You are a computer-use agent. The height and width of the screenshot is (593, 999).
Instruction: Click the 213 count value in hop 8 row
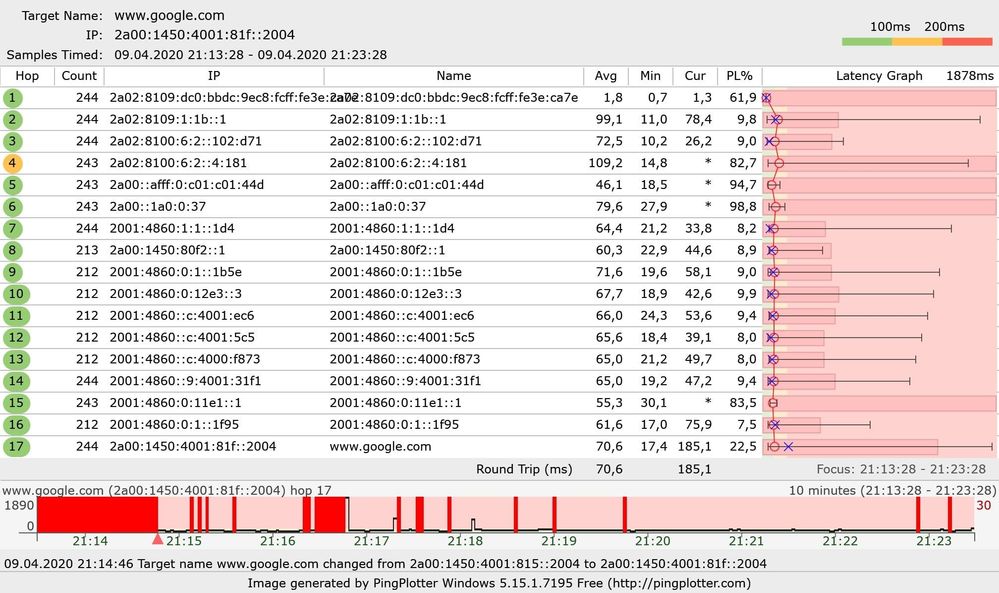pyautogui.click(x=87, y=250)
